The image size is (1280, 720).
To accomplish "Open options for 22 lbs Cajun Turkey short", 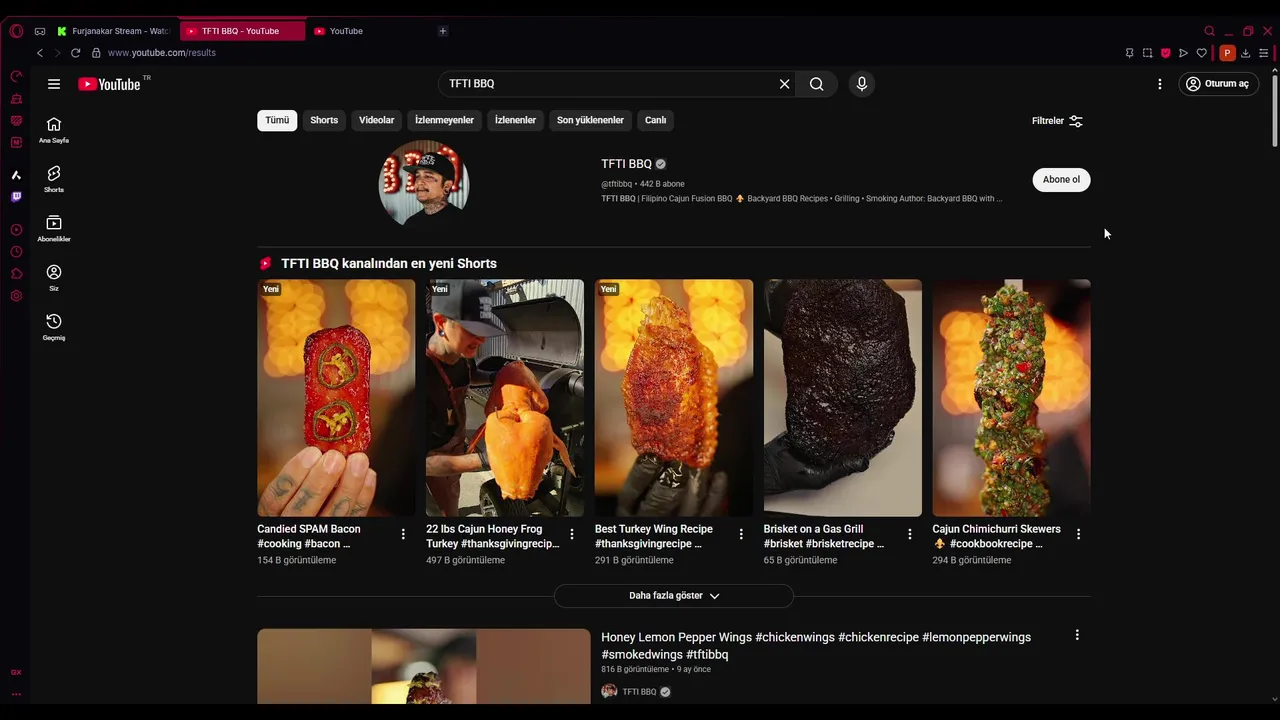I will click(x=572, y=534).
